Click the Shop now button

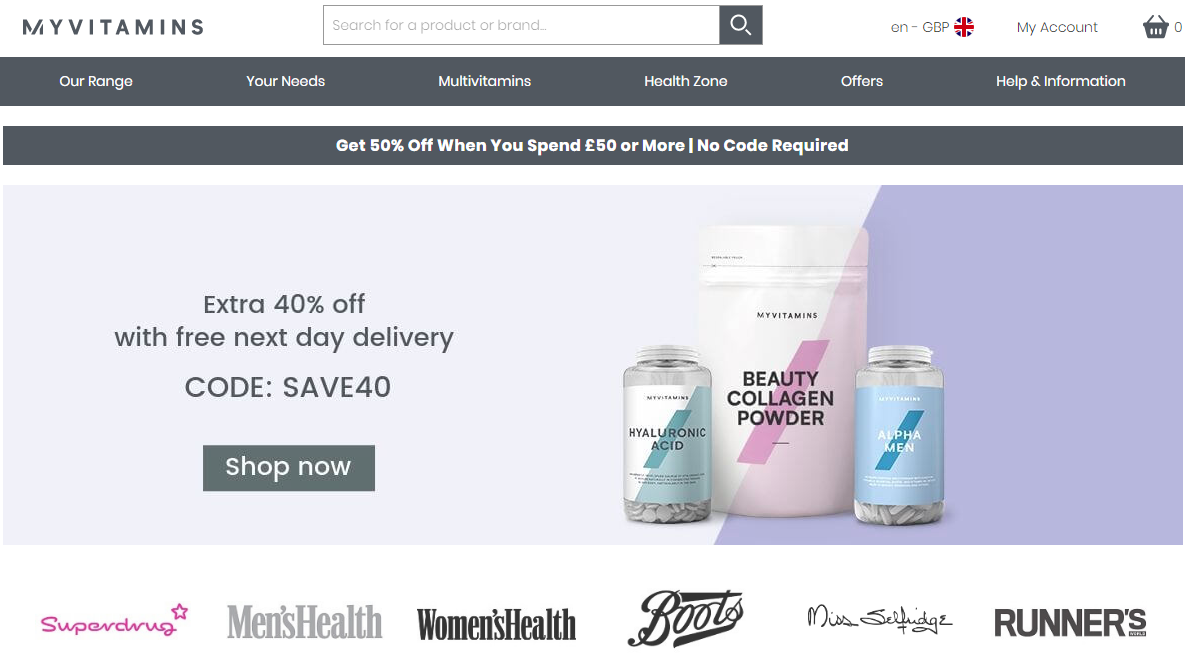pyautogui.click(x=289, y=468)
